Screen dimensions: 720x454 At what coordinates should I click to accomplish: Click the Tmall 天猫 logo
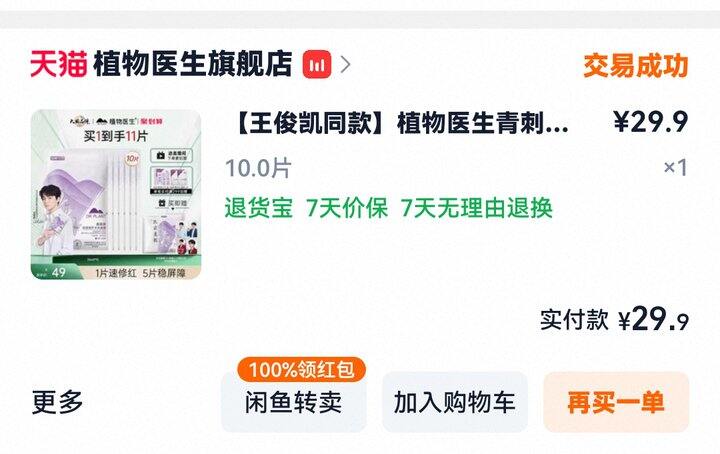click(59, 64)
